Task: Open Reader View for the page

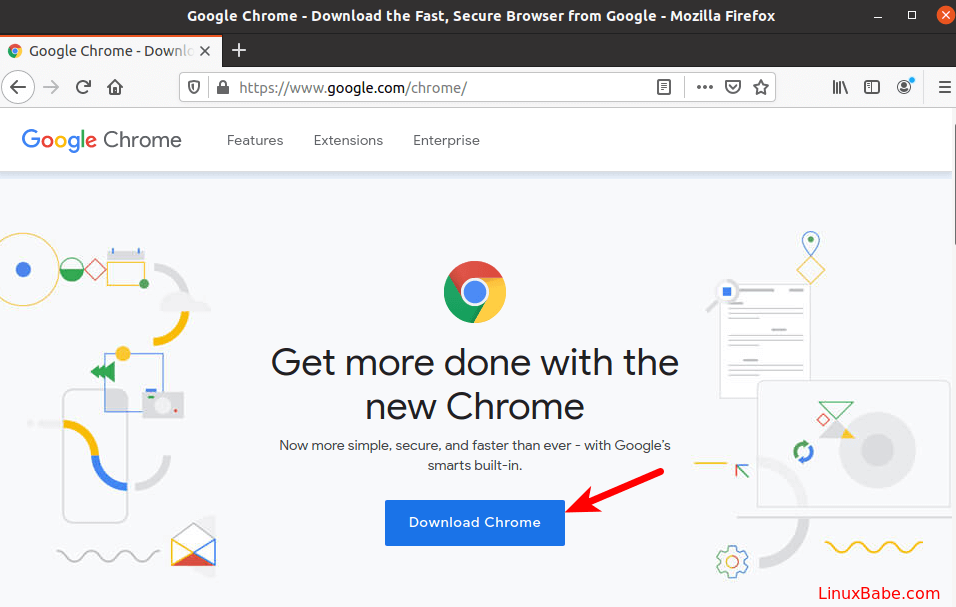Action: point(663,87)
